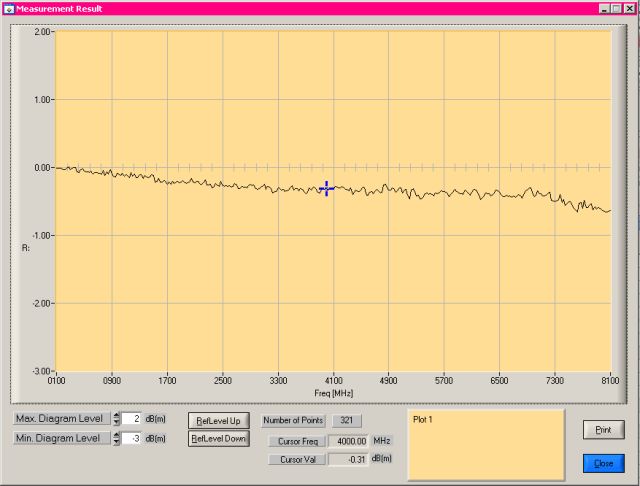Edit the Max. Diagram Level value field
Screen dimensions: 640x486
[x=131, y=419]
